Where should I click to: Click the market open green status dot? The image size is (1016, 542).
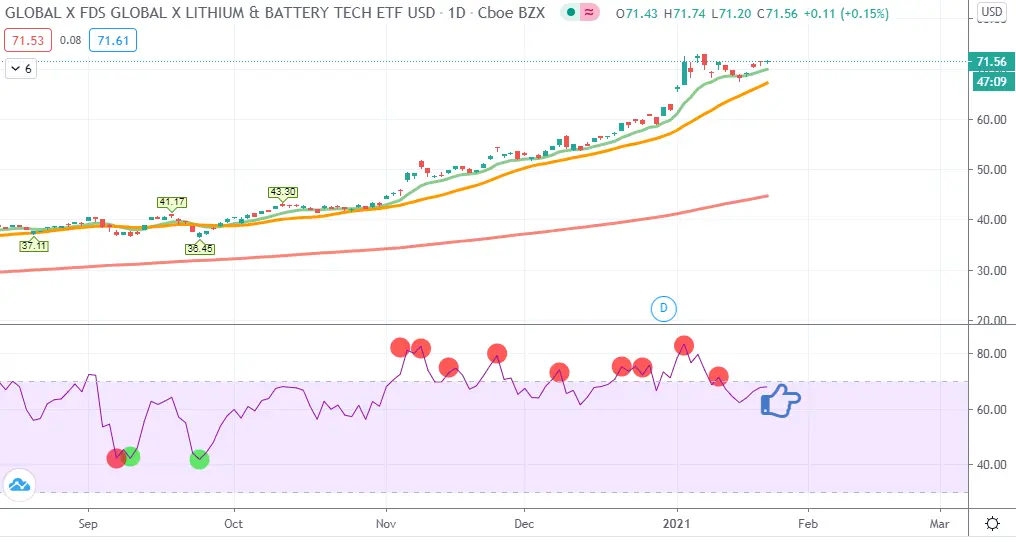(571, 12)
